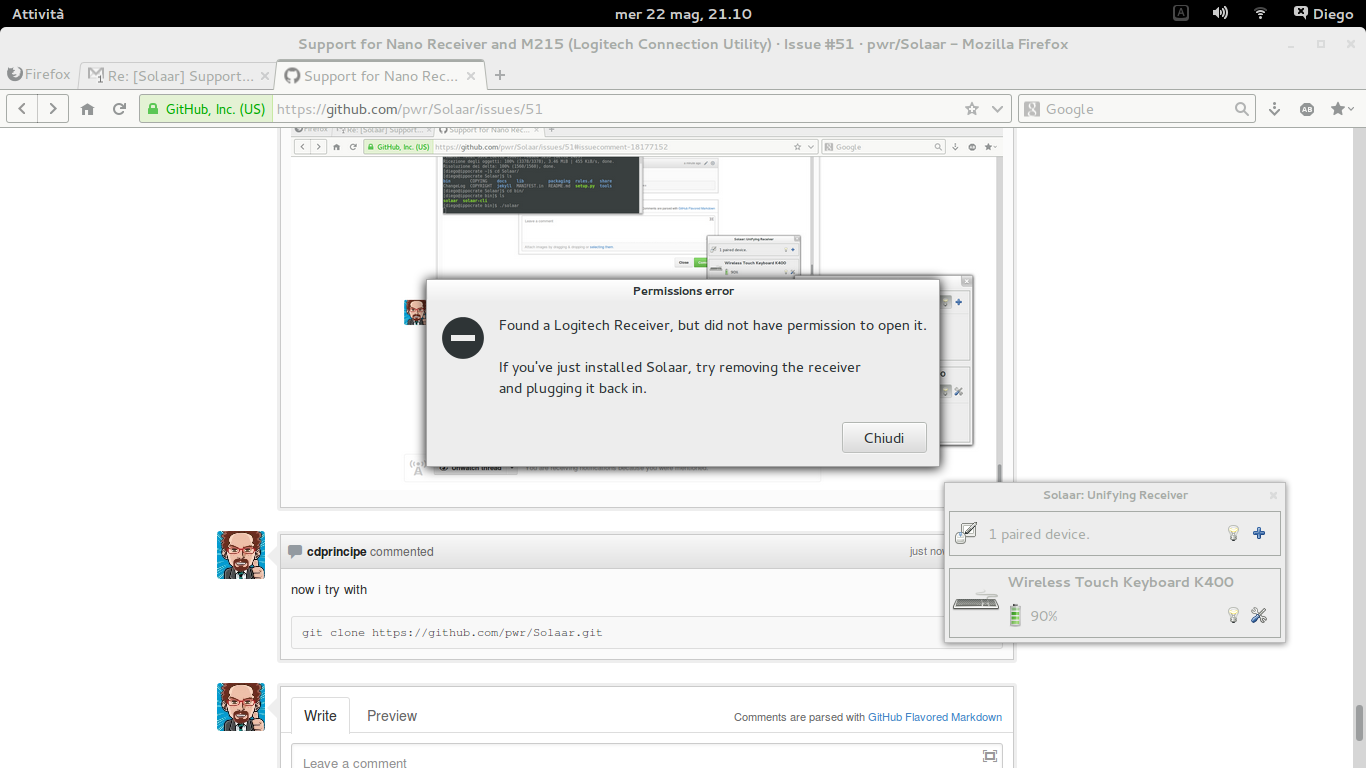Click the search magnifier icon in Google box
Image resolution: width=1366 pixels, height=768 pixels.
pos(1242,109)
